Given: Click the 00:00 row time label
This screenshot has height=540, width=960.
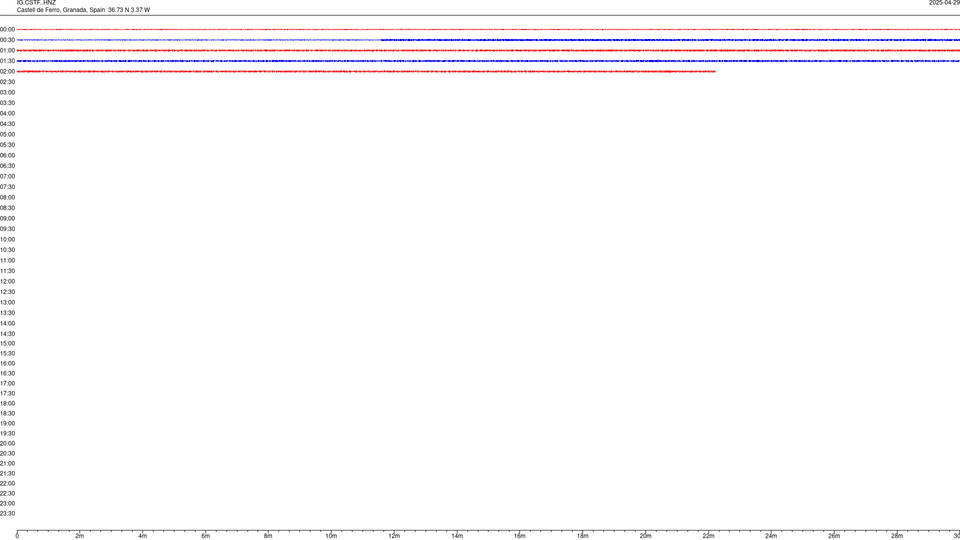Looking at the screenshot, I should coord(7,29).
